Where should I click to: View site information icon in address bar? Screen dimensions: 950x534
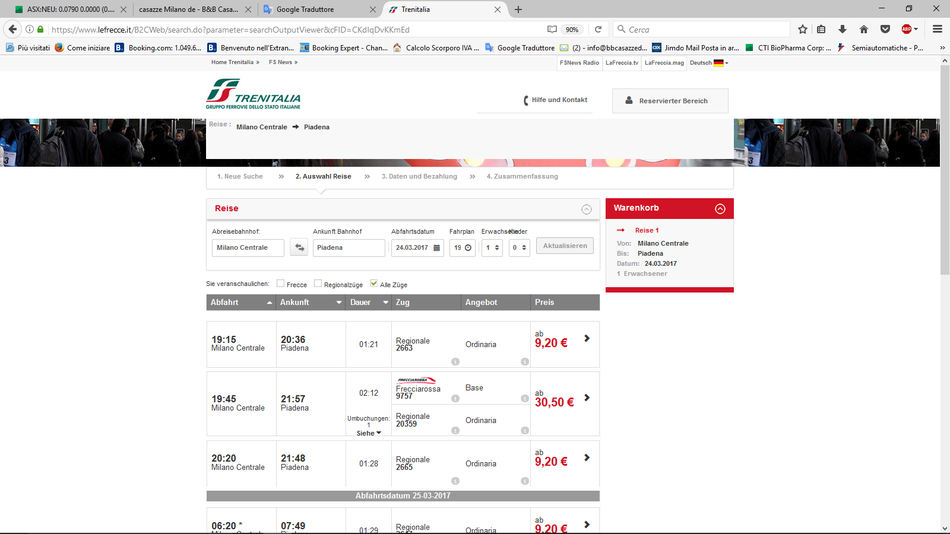(x=29, y=29)
